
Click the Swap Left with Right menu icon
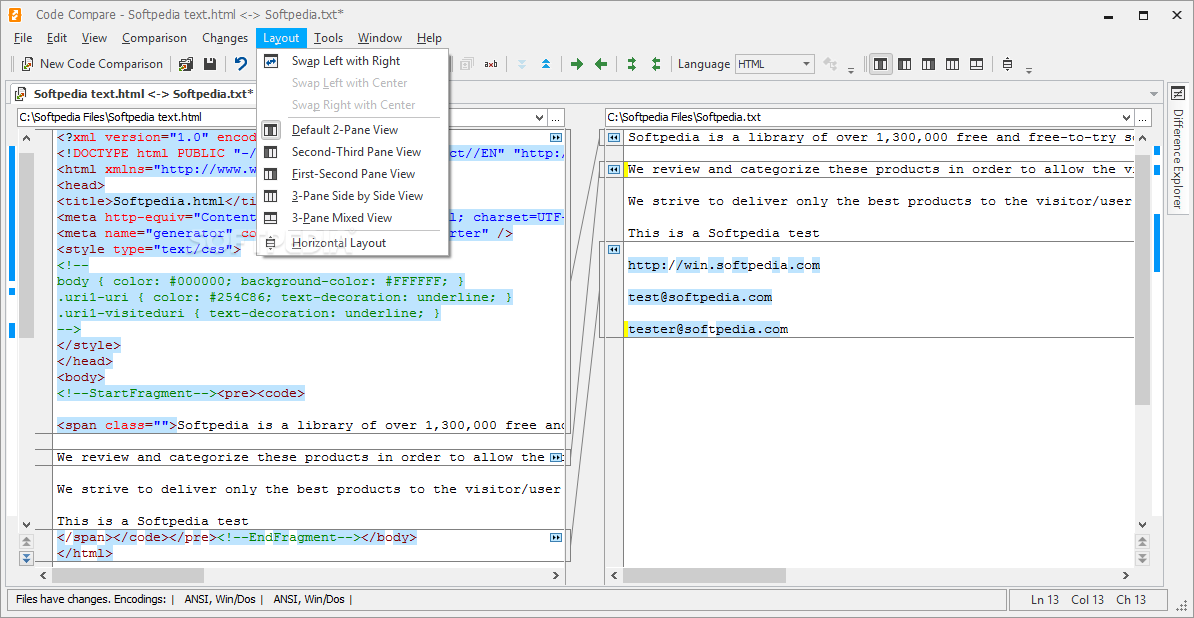[270, 61]
